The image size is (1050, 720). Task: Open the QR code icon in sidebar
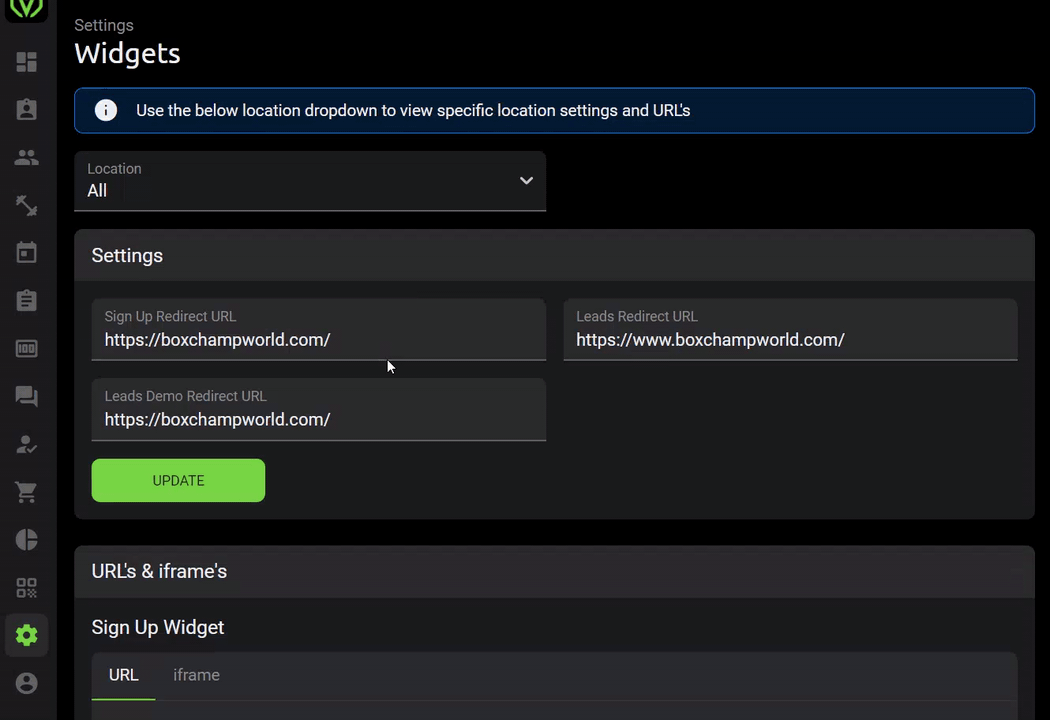26,587
